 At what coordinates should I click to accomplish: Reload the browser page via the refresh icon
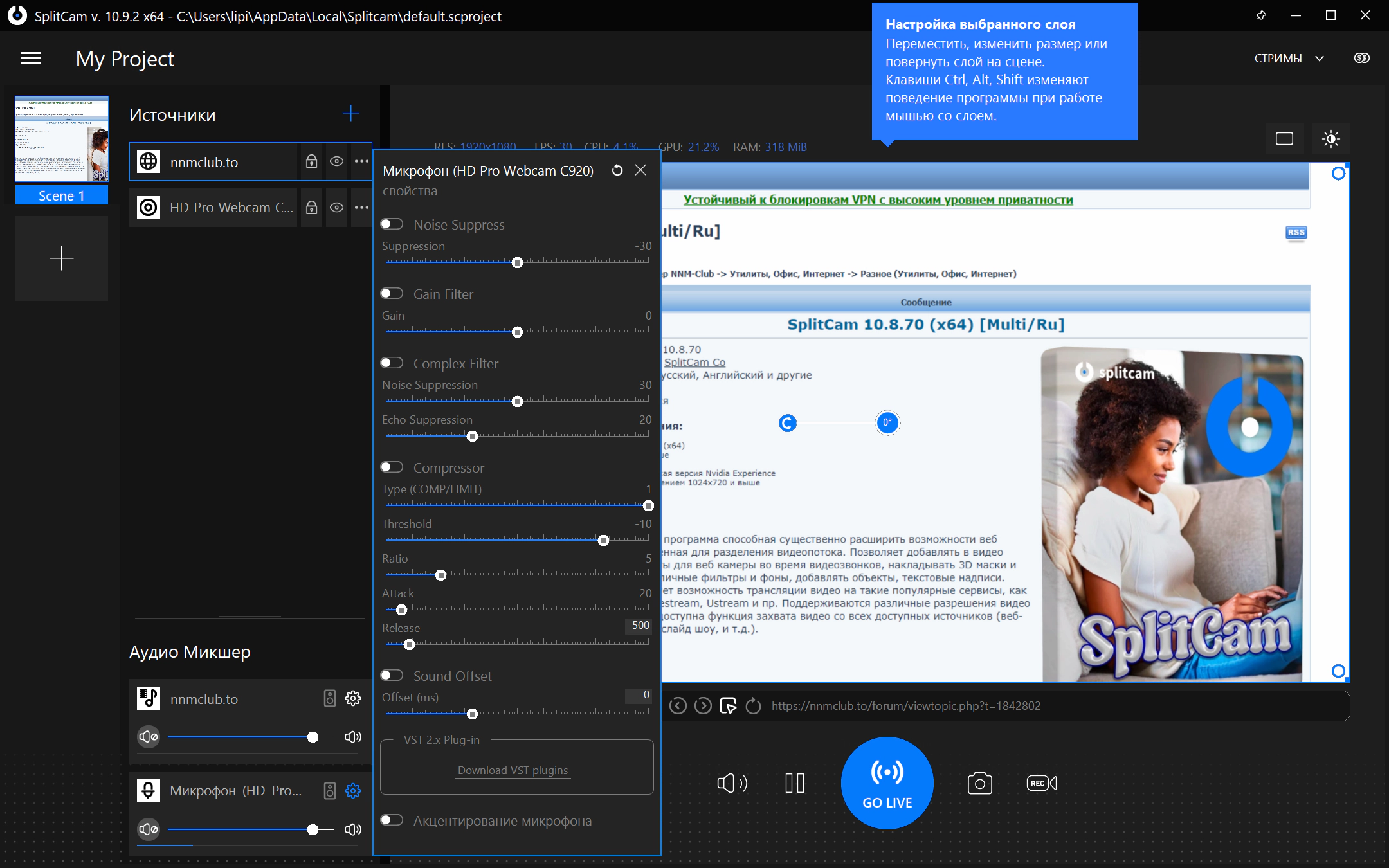coord(753,706)
